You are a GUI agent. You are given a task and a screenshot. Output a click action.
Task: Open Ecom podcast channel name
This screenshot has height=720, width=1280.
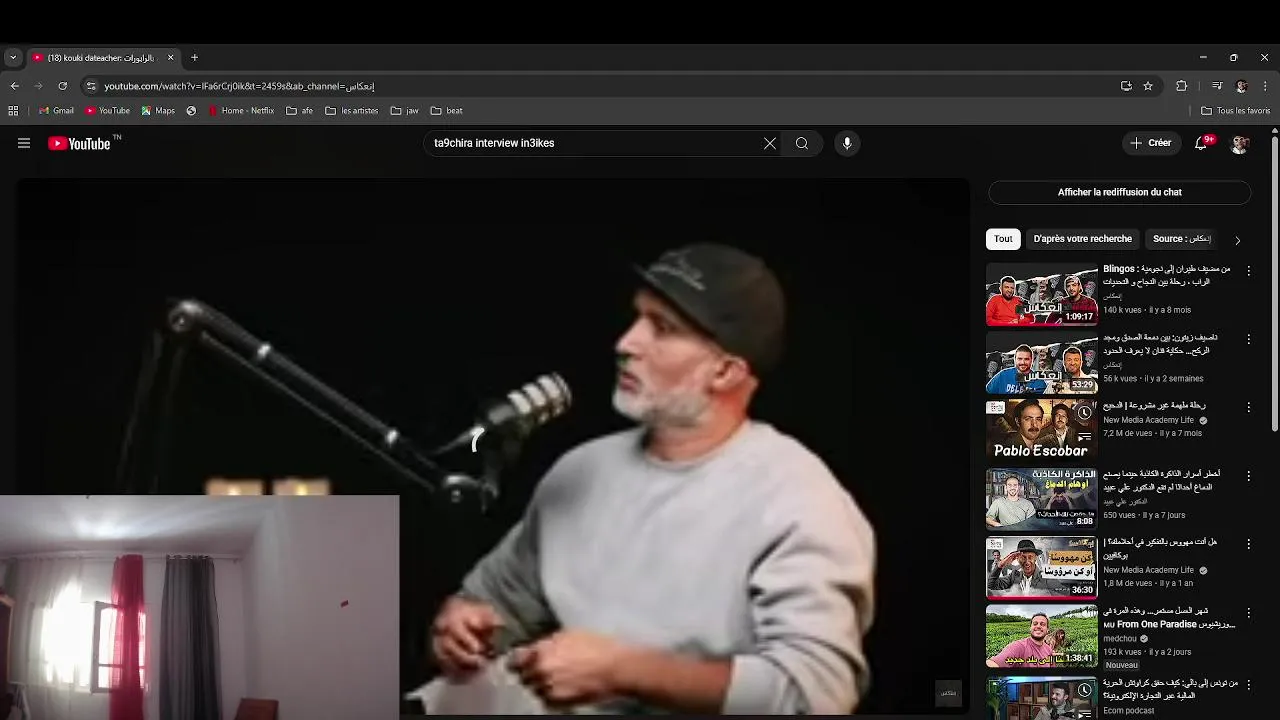click(x=1129, y=711)
